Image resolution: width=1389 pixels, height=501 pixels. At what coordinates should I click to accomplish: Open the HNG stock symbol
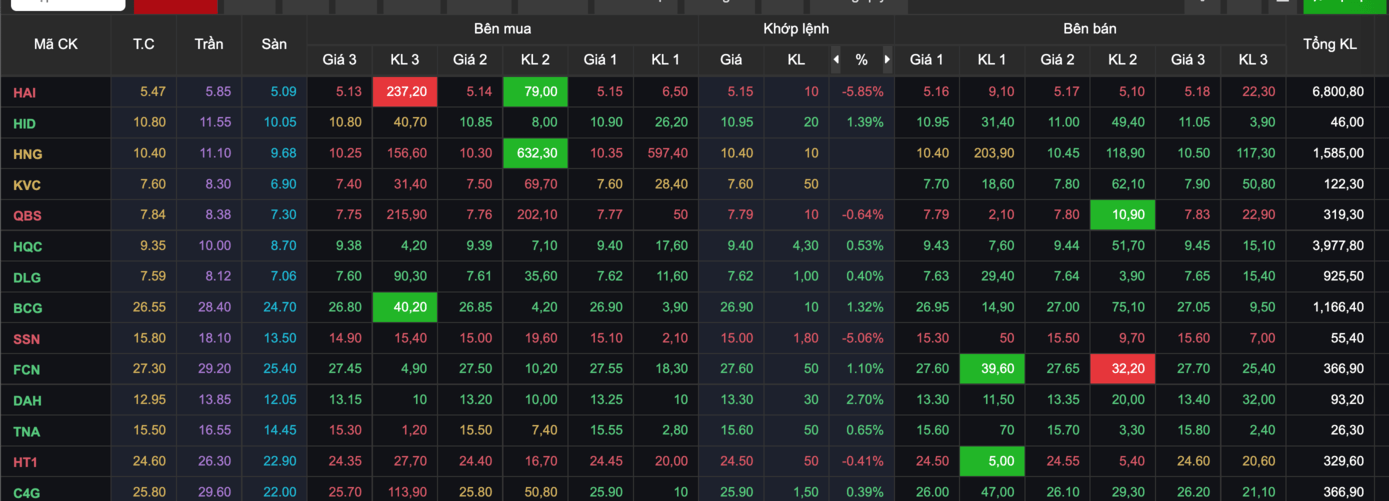click(28, 154)
